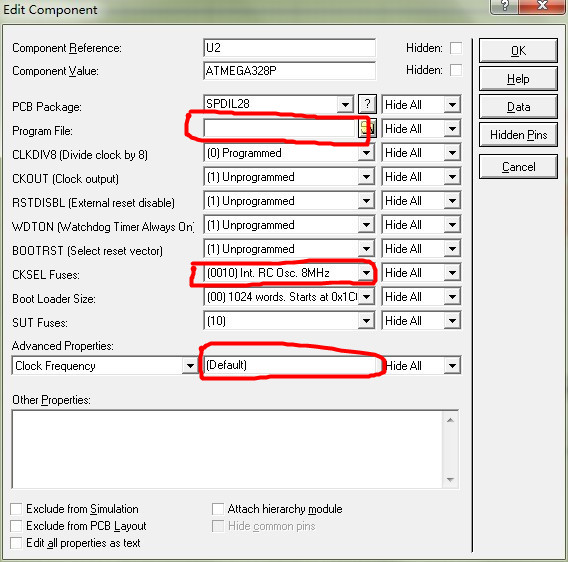568x562 pixels.
Task: Open RSTDISBL External reset disable dropdown
Action: coord(366,201)
